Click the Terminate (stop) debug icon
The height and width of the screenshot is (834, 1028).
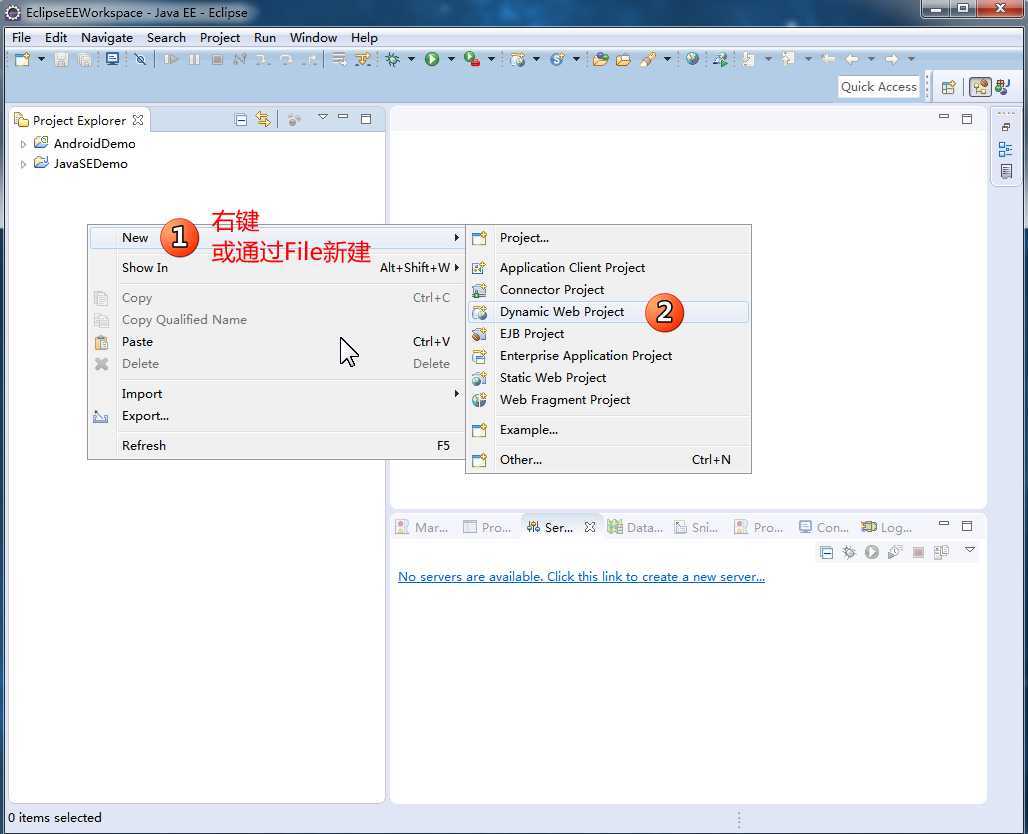click(217, 59)
